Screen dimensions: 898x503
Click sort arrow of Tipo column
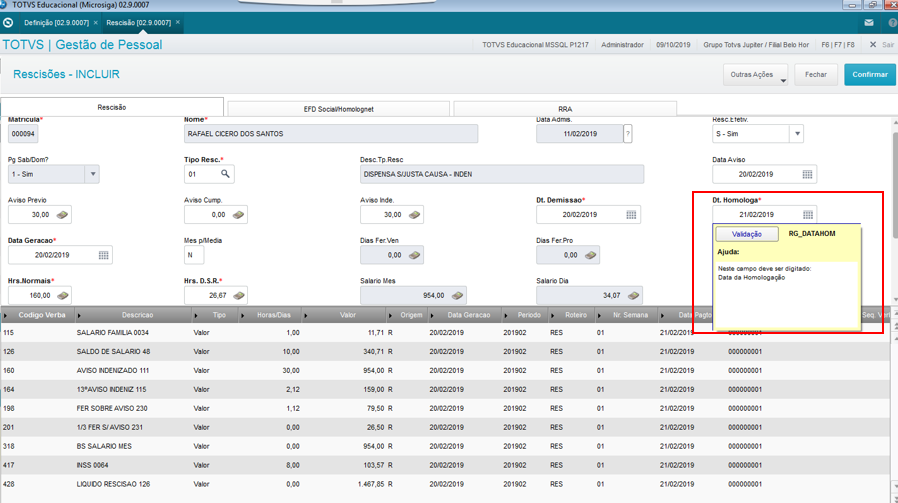(196, 315)
